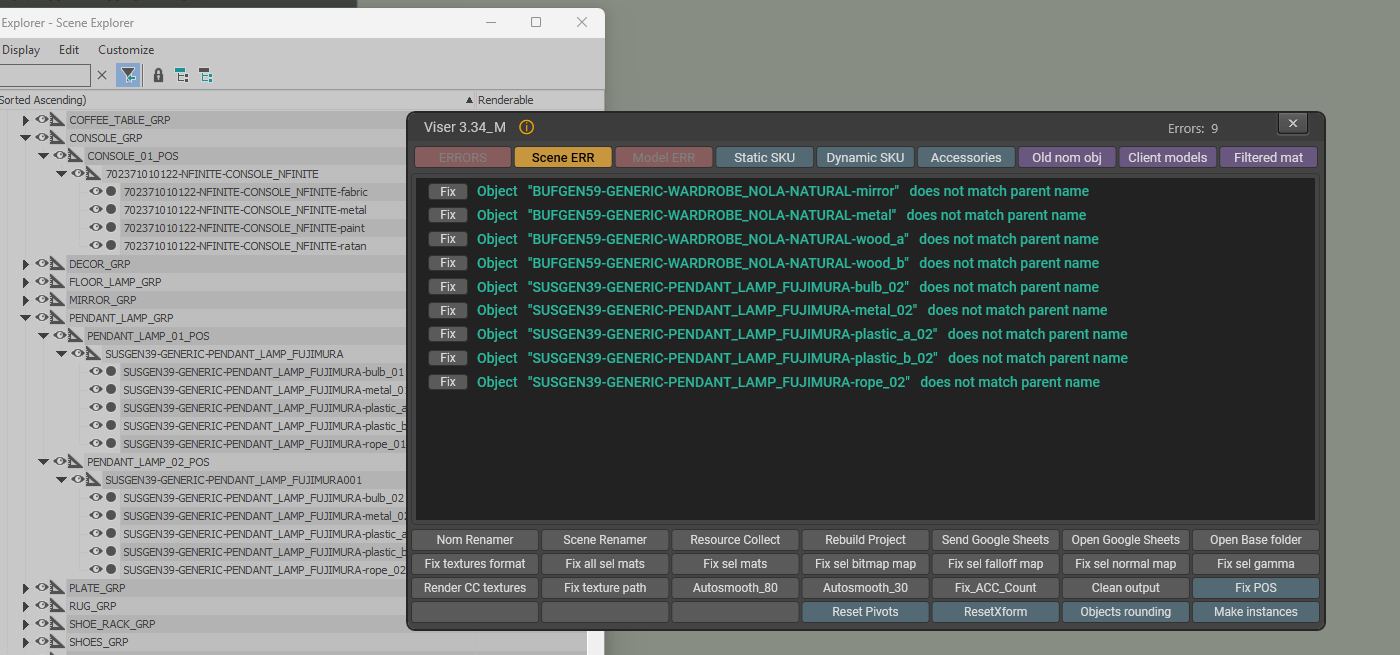
Task: Click geometry dot icon of FUJIMURA-bulb_02 in tree
Action: click(x=112, y=498)
